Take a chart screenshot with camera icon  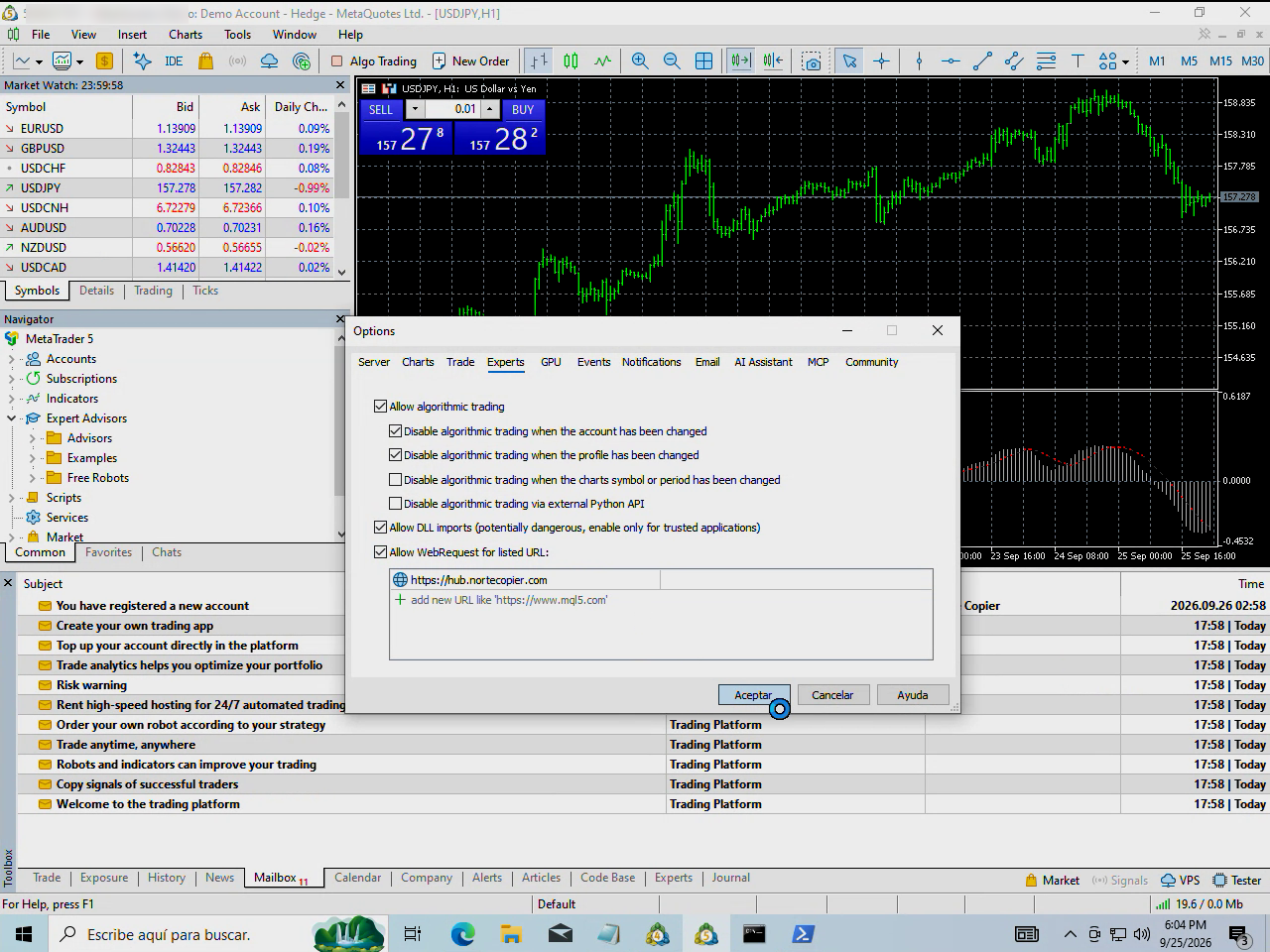(812, 60)
